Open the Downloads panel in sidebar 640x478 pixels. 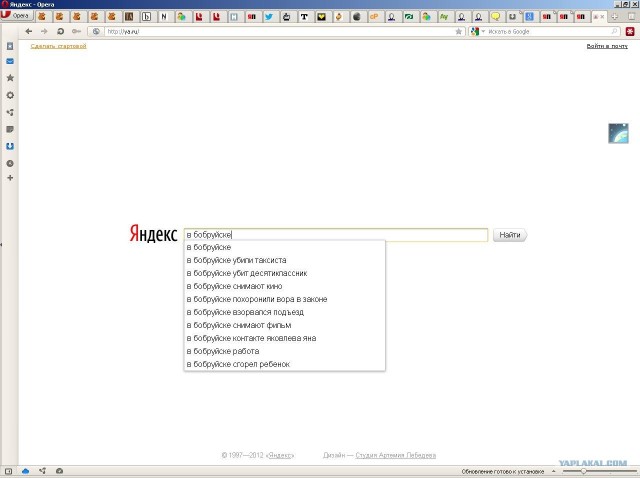click(x=10, y=146)
